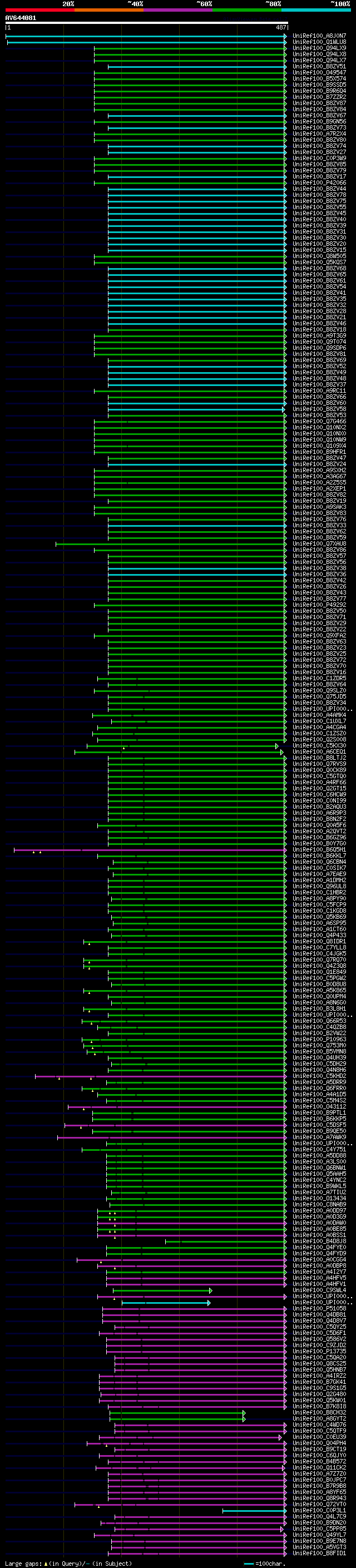The height and width of the screenshot is (1568, 356).
Task: Click the UniRef100_A7EAE9 hit
Action: point(319,874)
